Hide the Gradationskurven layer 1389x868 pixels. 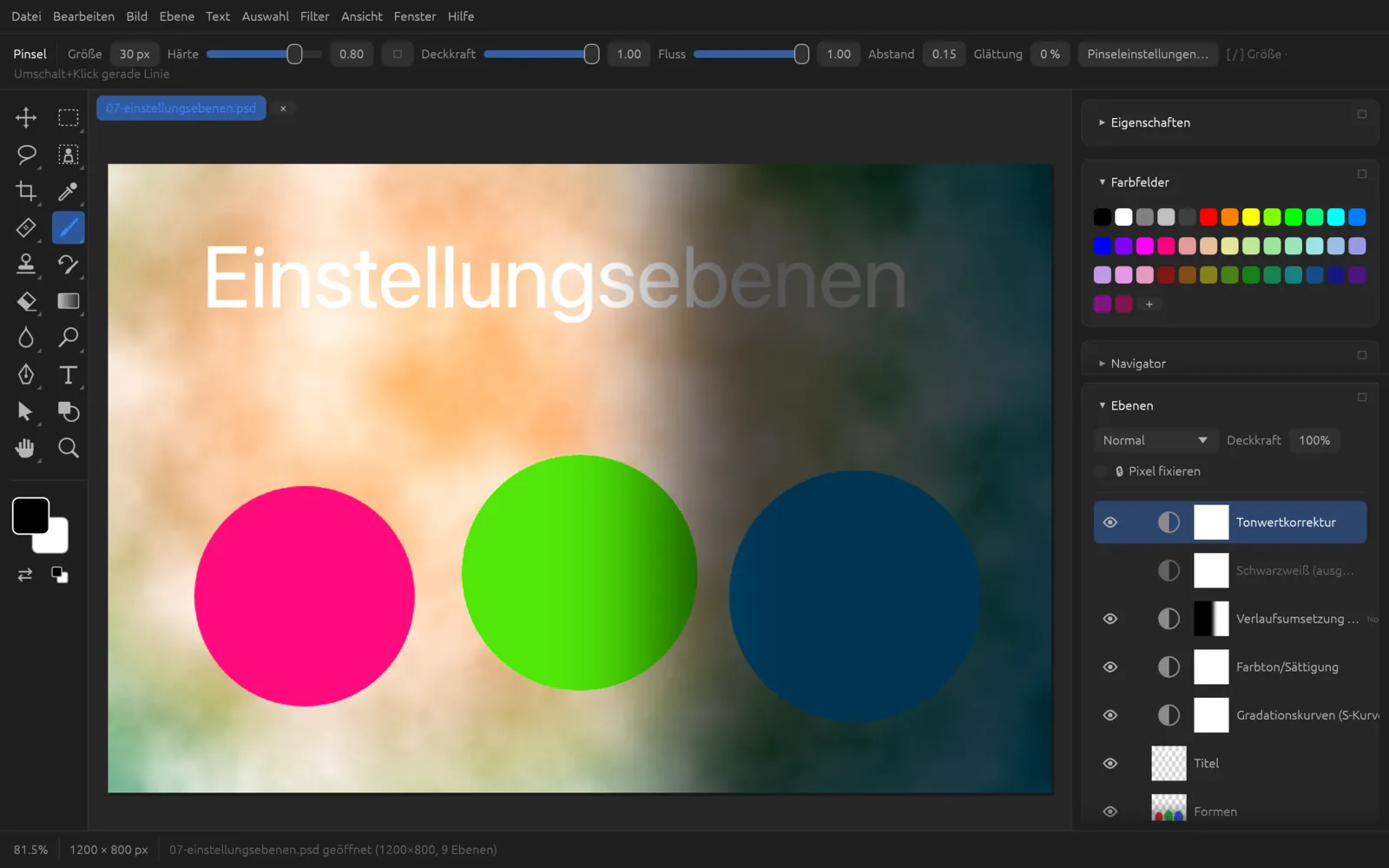tap(1110, 715)
